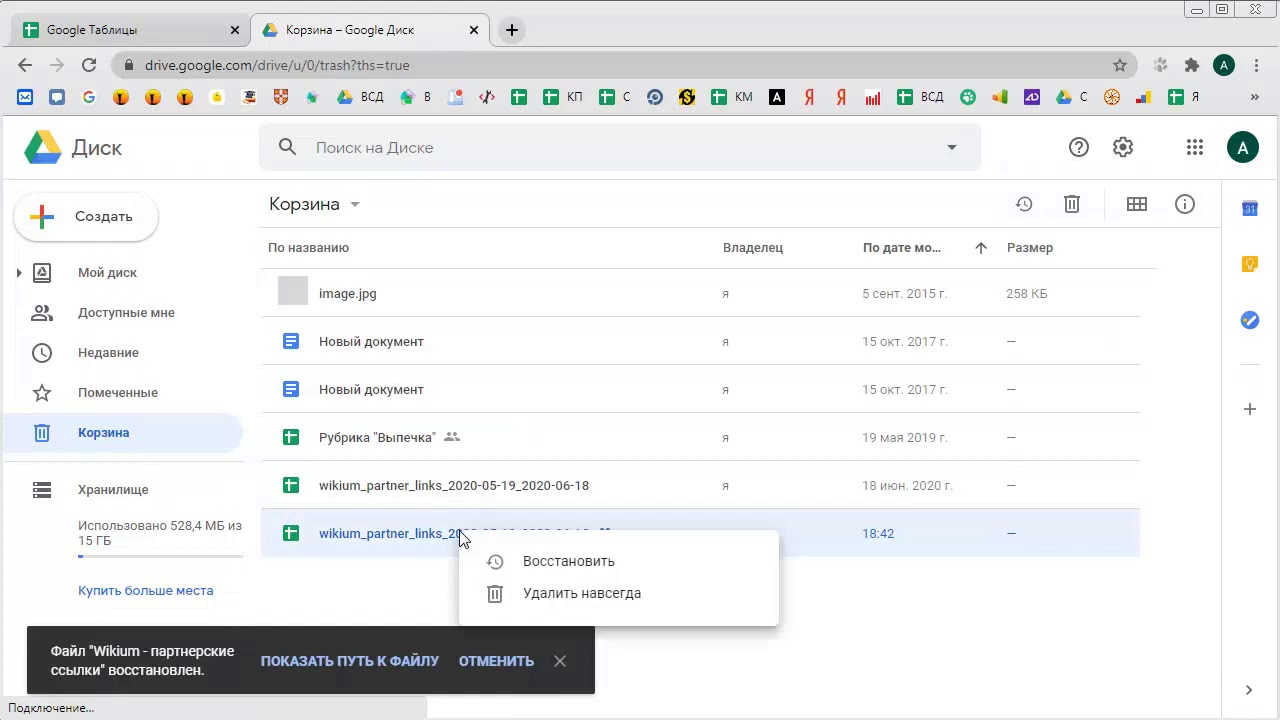
Task: Follow the Купить больше места link
Action: click(x=146, y=590)
